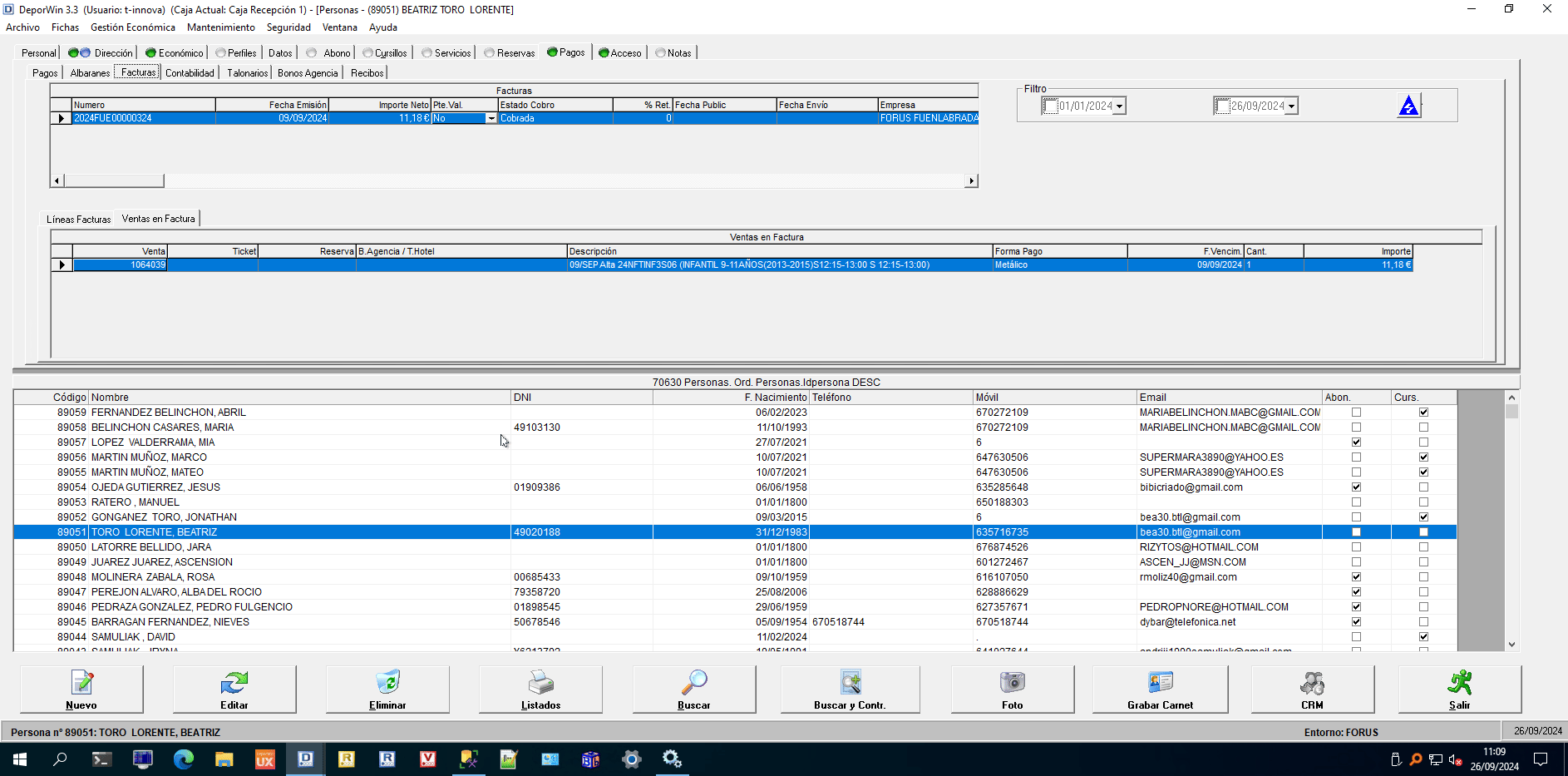Toggle Curs. checkbox for MARTIN MUÑOZ, MARCO

1423,457
